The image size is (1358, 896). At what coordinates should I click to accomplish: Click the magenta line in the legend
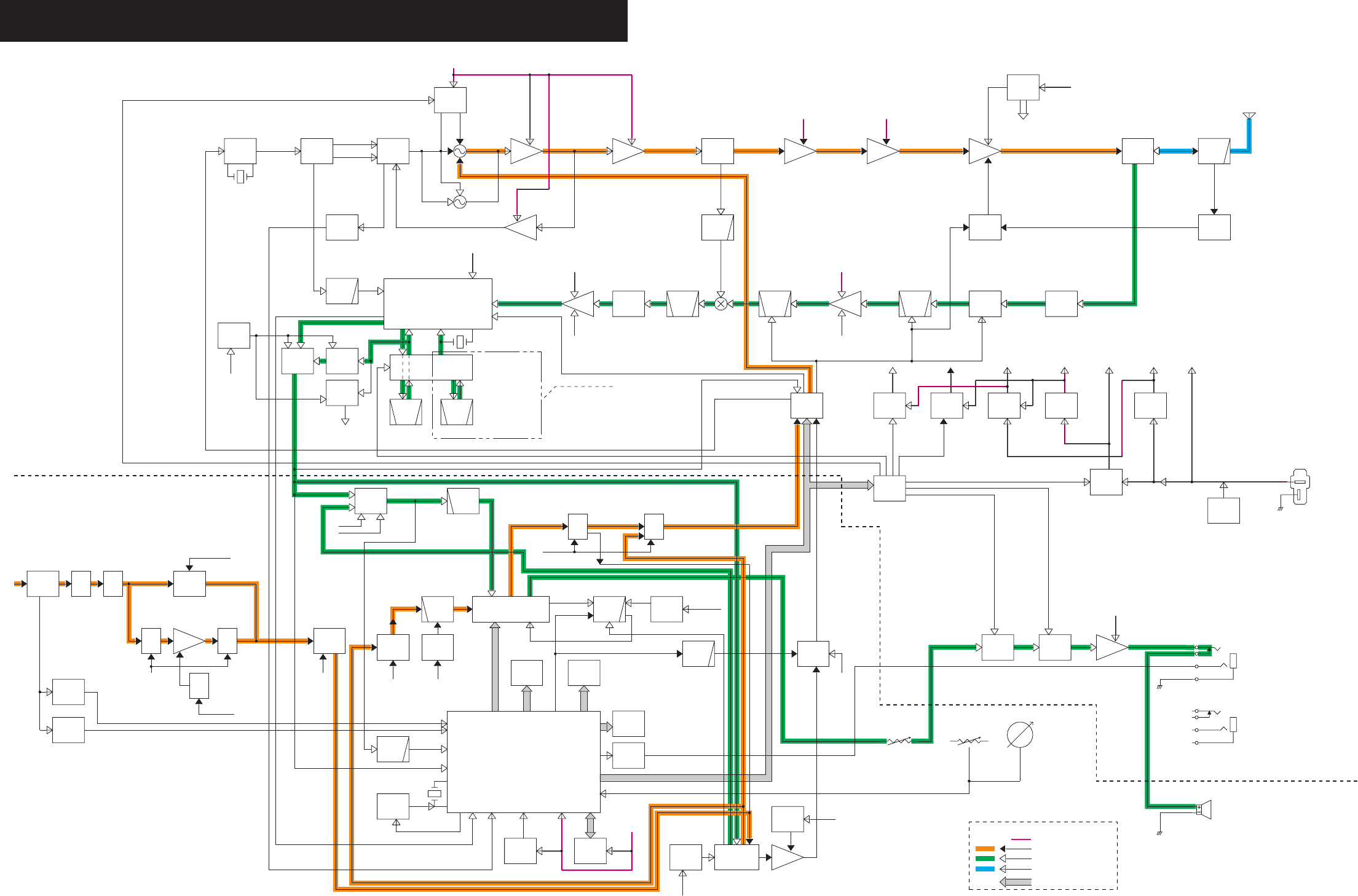pos(1021,839)
